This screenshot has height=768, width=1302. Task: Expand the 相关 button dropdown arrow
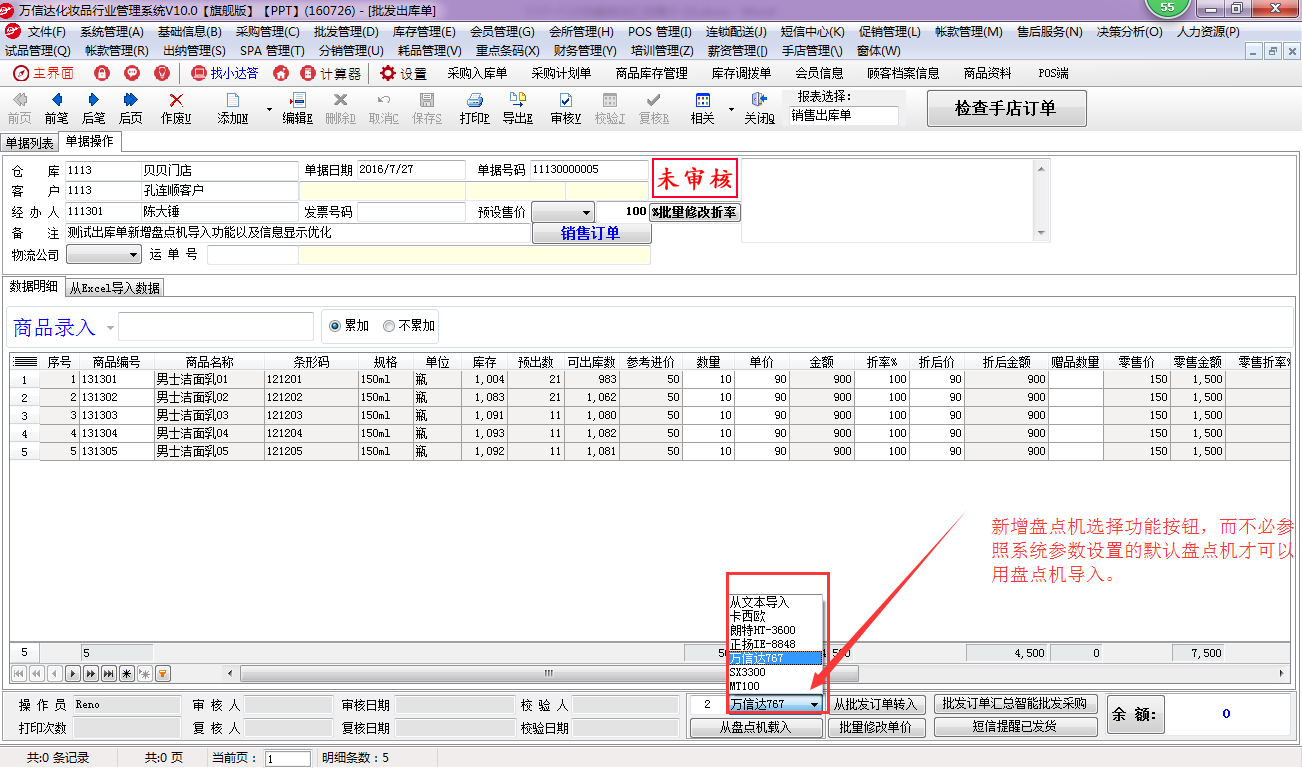(x=731, y=109)
